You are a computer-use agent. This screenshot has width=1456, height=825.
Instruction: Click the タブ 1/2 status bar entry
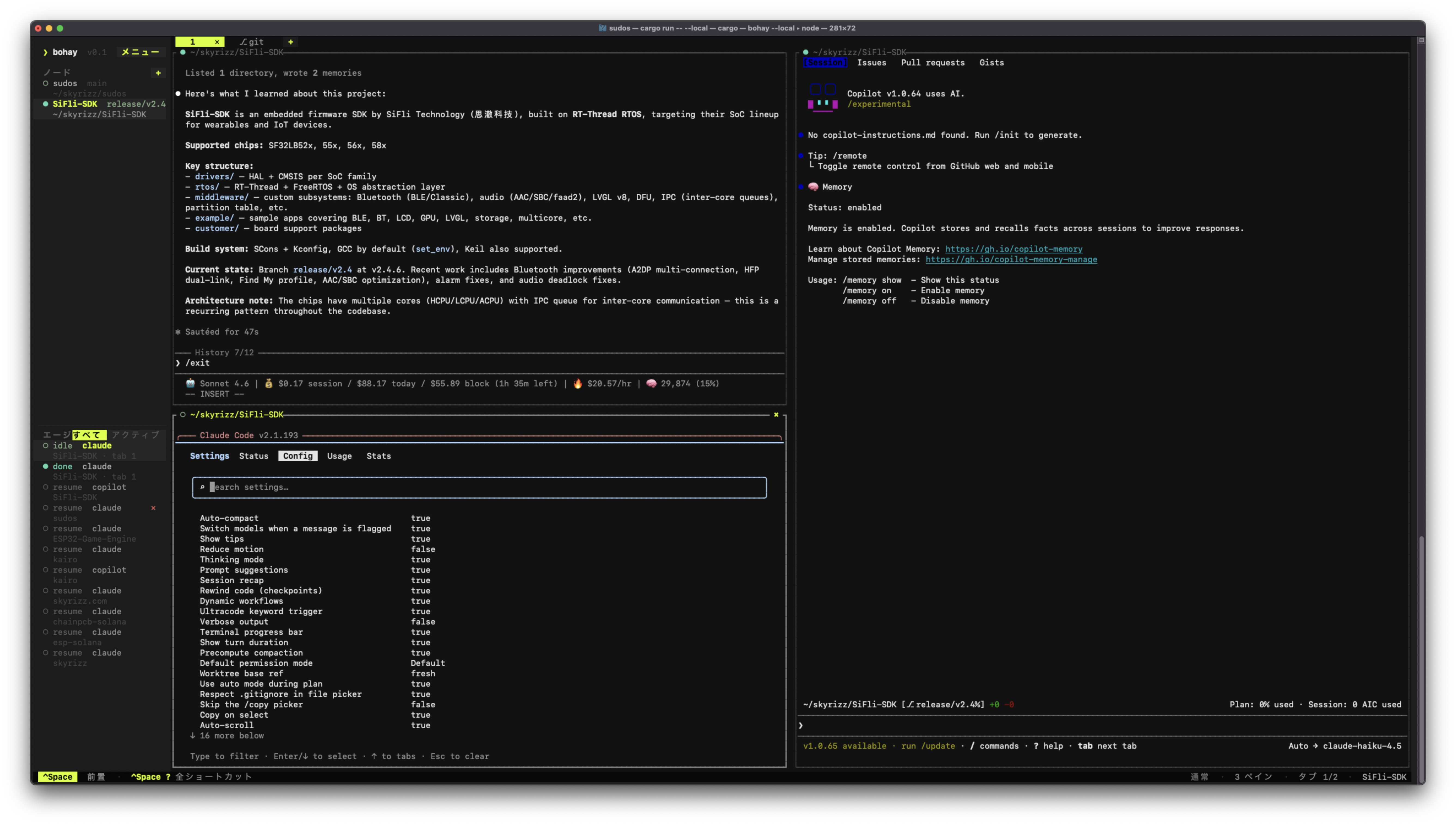click(1318, 777)
